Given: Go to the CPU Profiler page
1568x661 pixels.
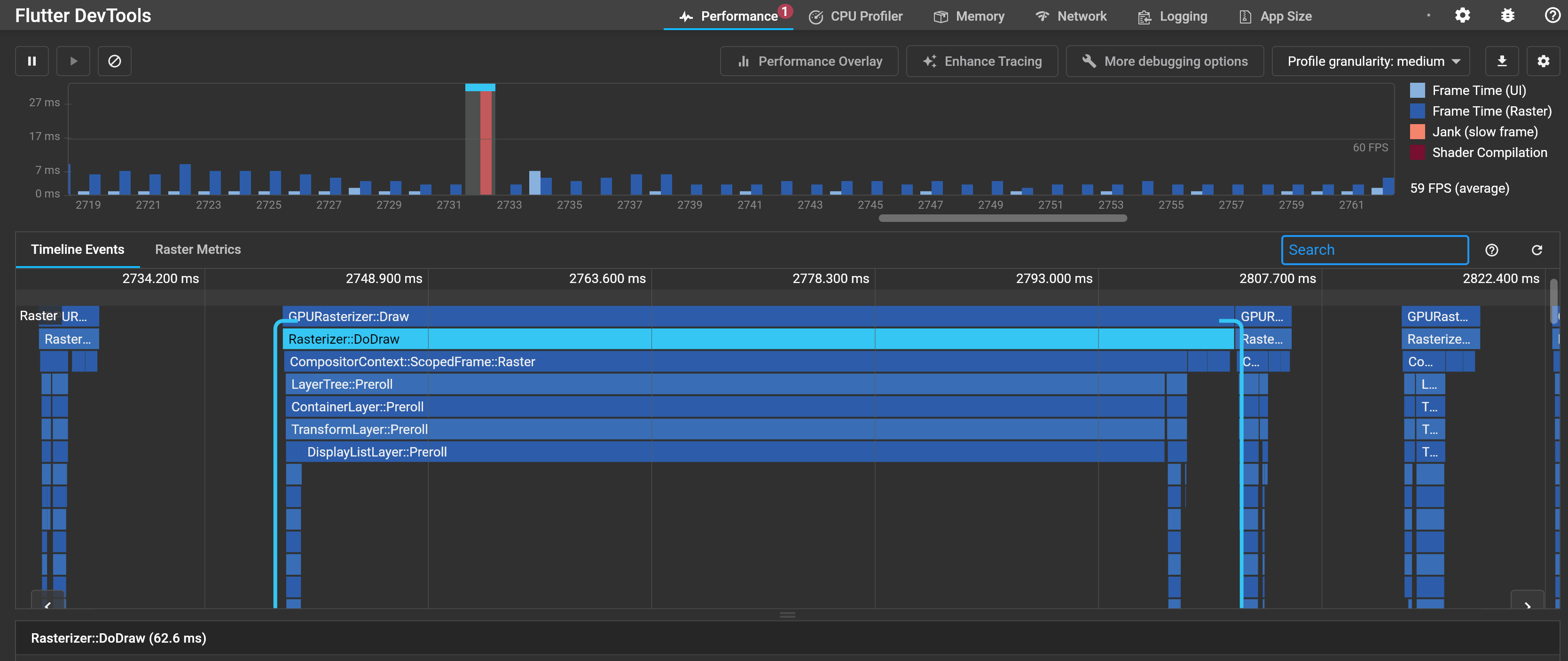Looking at the screenshot, I should [x=855, y=16].
